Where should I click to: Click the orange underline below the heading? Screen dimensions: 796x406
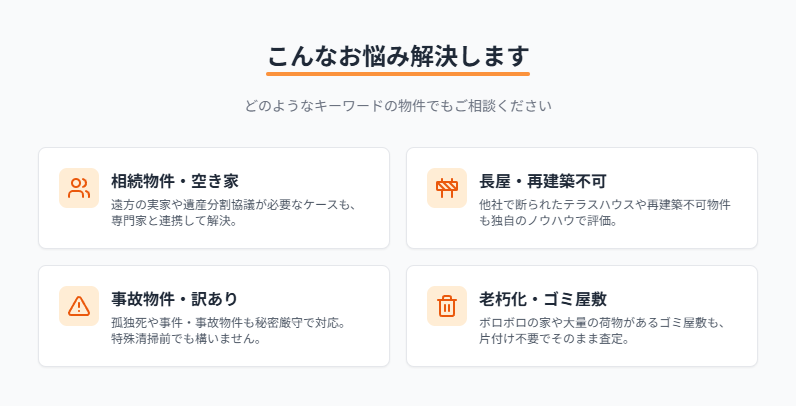point(398,73)
